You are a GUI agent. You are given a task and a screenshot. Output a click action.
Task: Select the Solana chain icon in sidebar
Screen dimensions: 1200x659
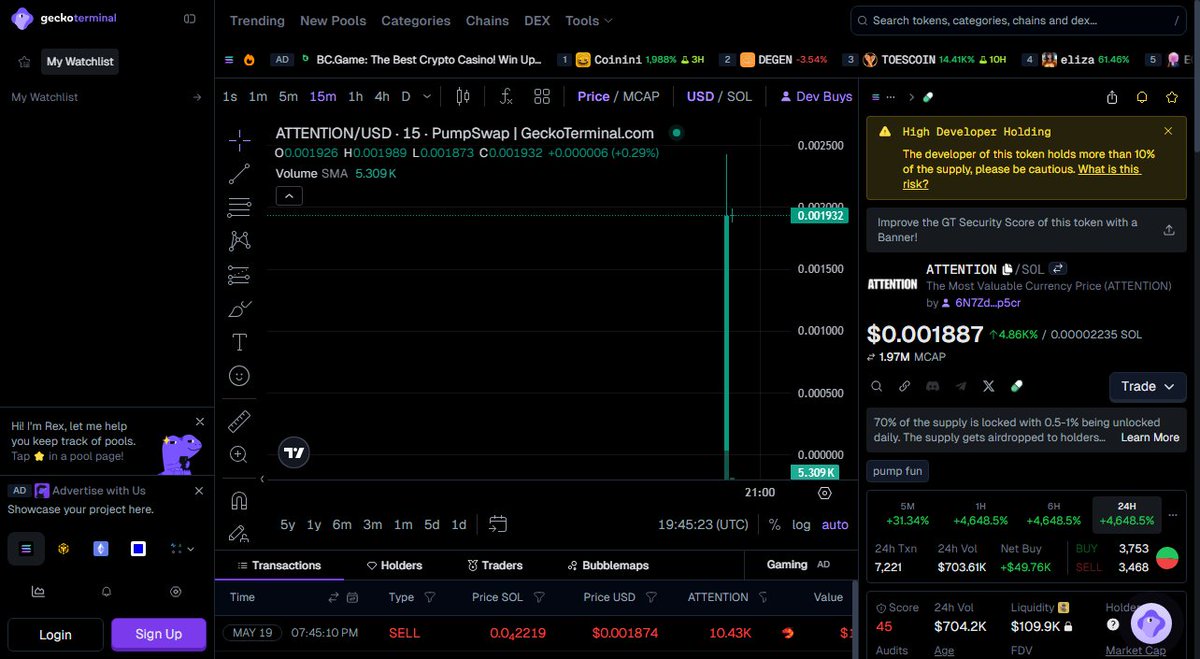[26, 548]
